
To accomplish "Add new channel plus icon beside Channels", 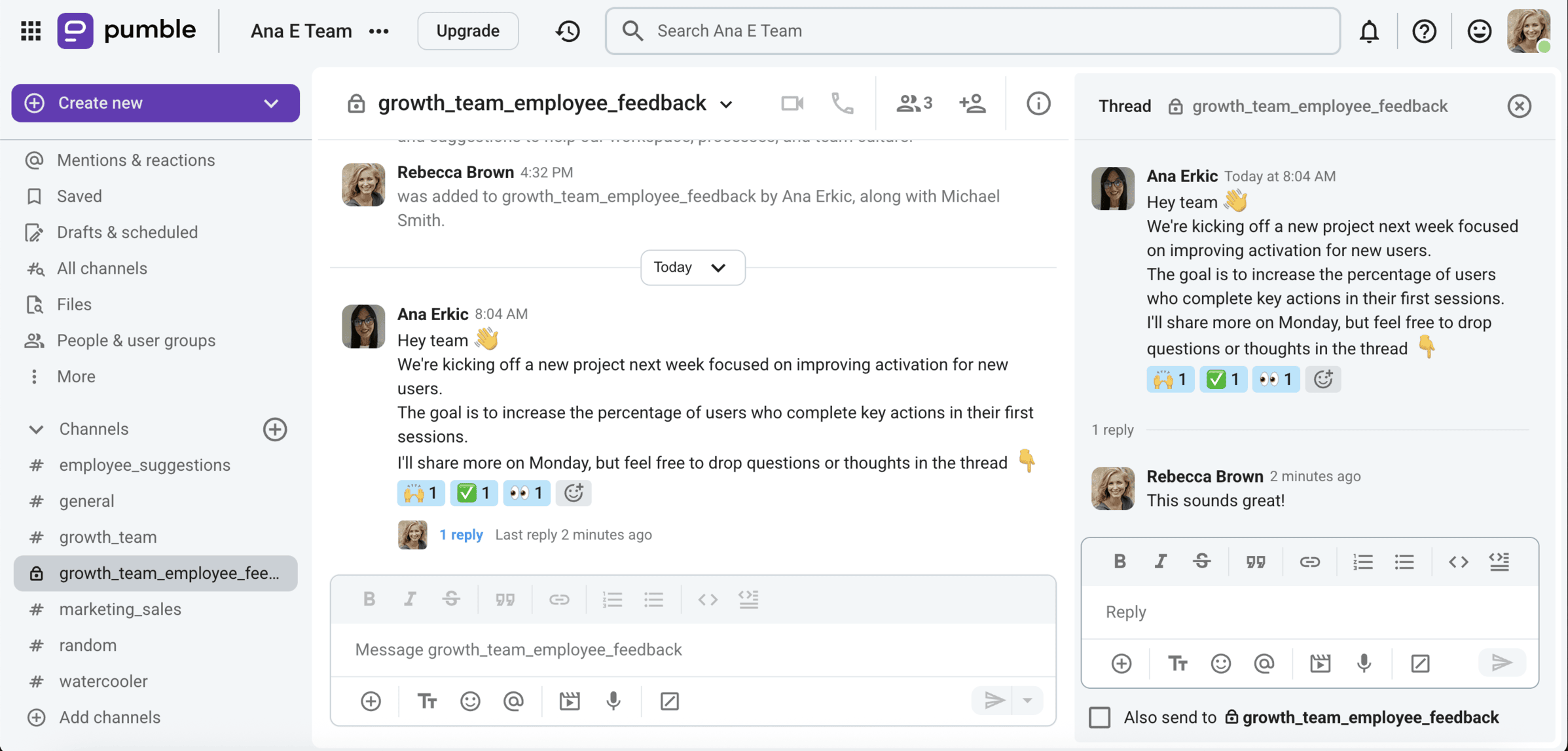I will point(275,429).
